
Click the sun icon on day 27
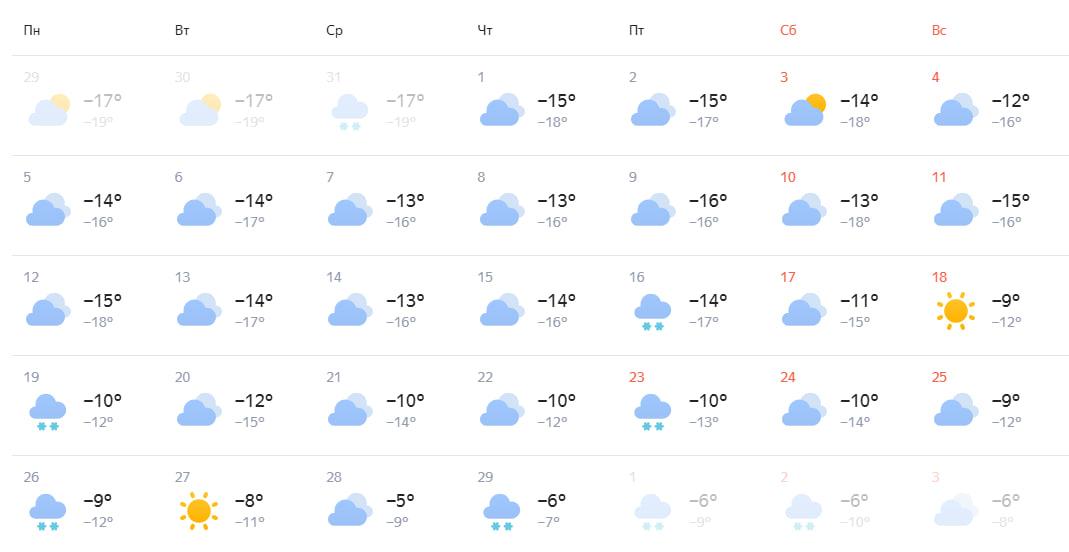(198, 510)
